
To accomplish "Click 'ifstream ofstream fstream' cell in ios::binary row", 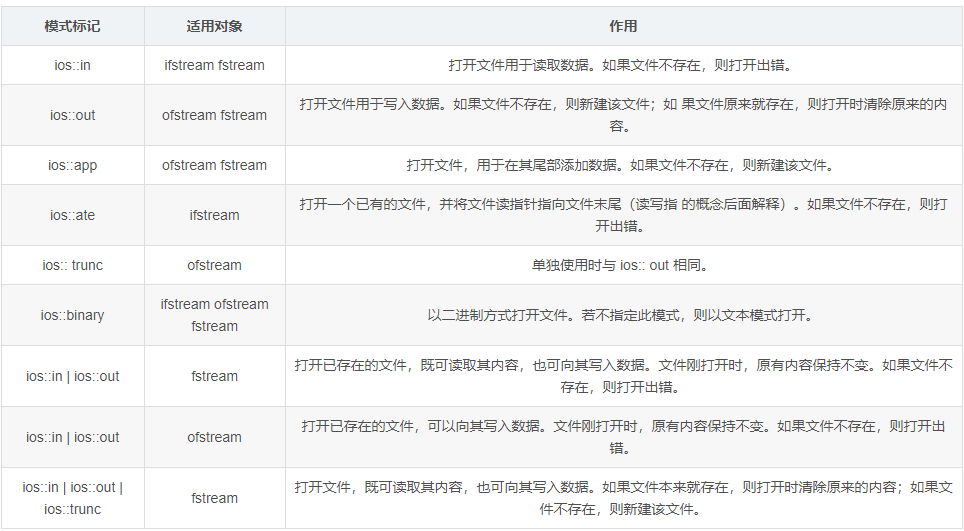I will coord(215,315).
